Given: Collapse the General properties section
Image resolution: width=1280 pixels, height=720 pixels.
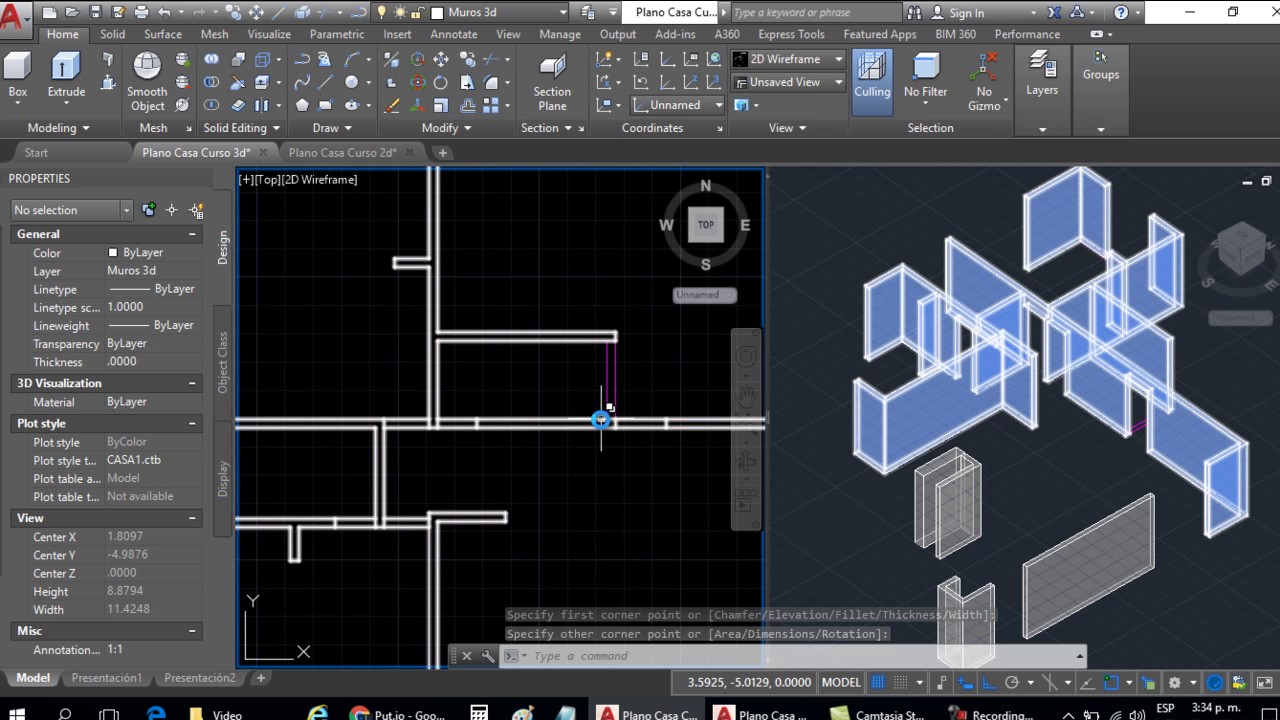Looking at the screenshot, I should tap(192, 234).
